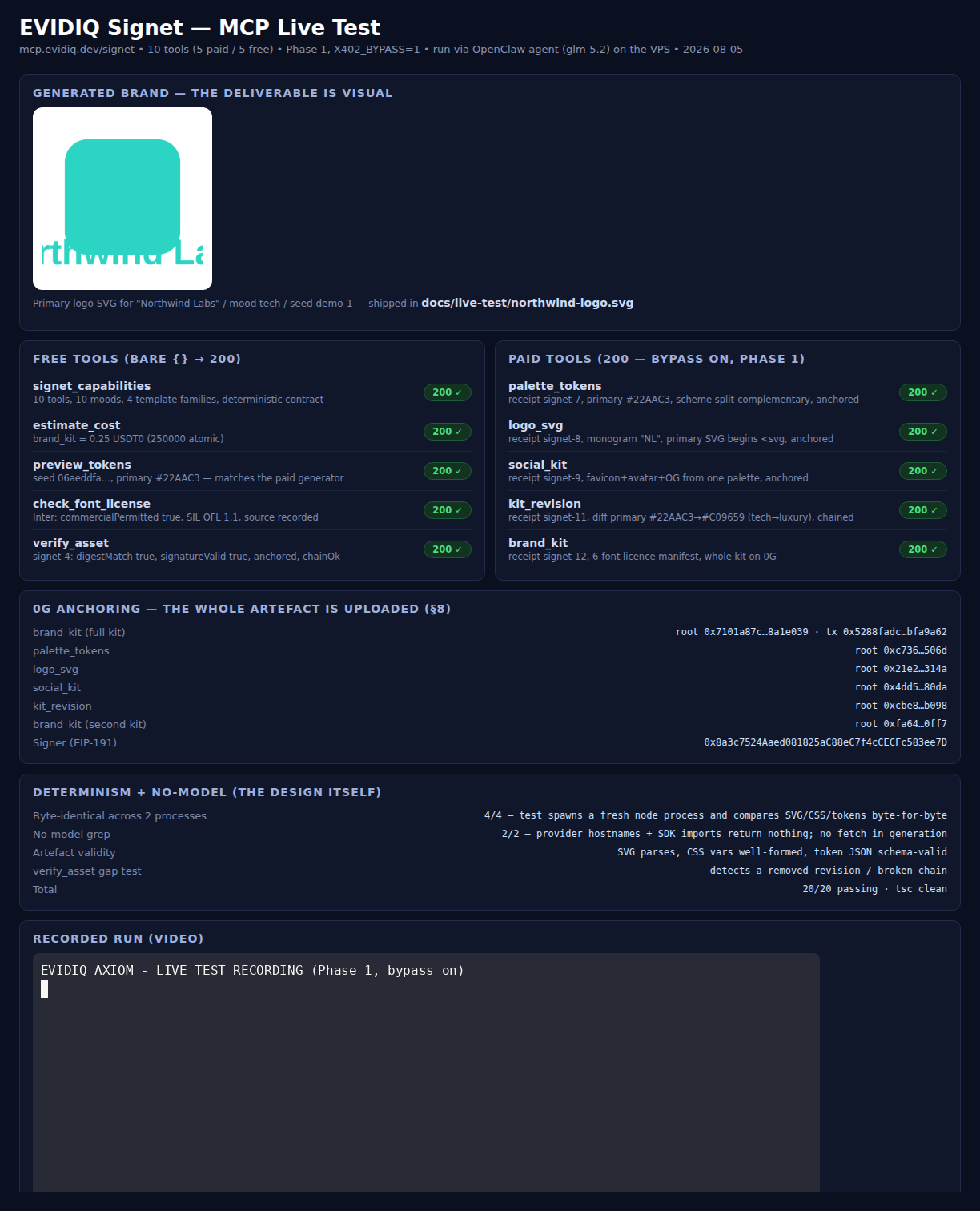Click the Northwind Labs logo thumbnail
The height and width of the screenshot is (1211, 980).
(x=122, y=199)
